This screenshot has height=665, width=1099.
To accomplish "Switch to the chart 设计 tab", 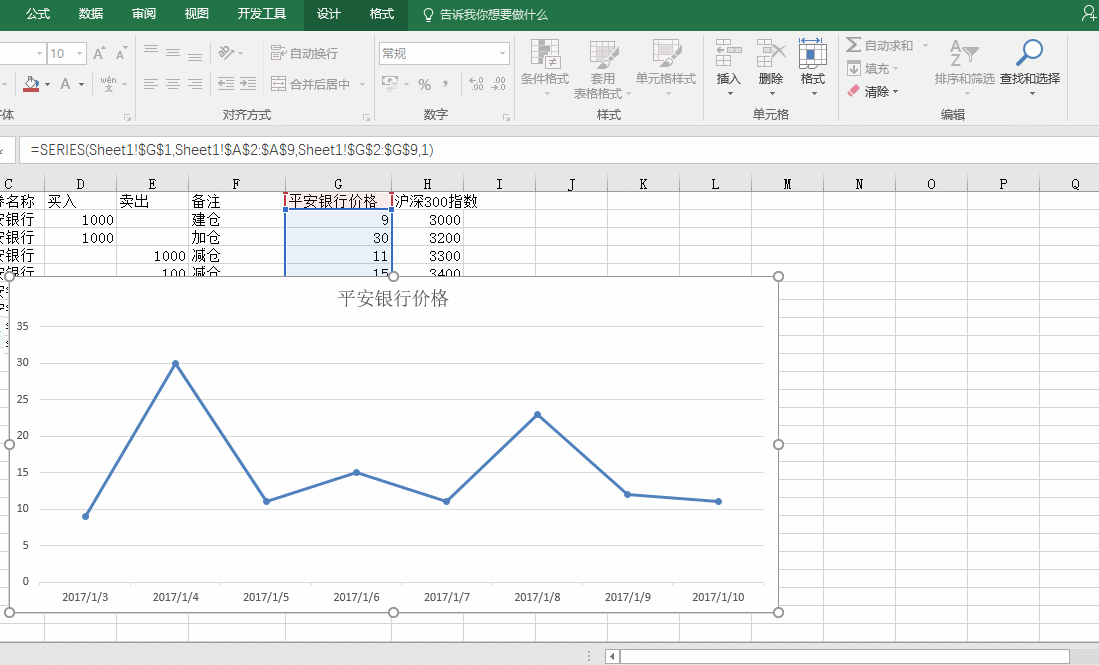I will pyautogui.click(x=327, y=15).
